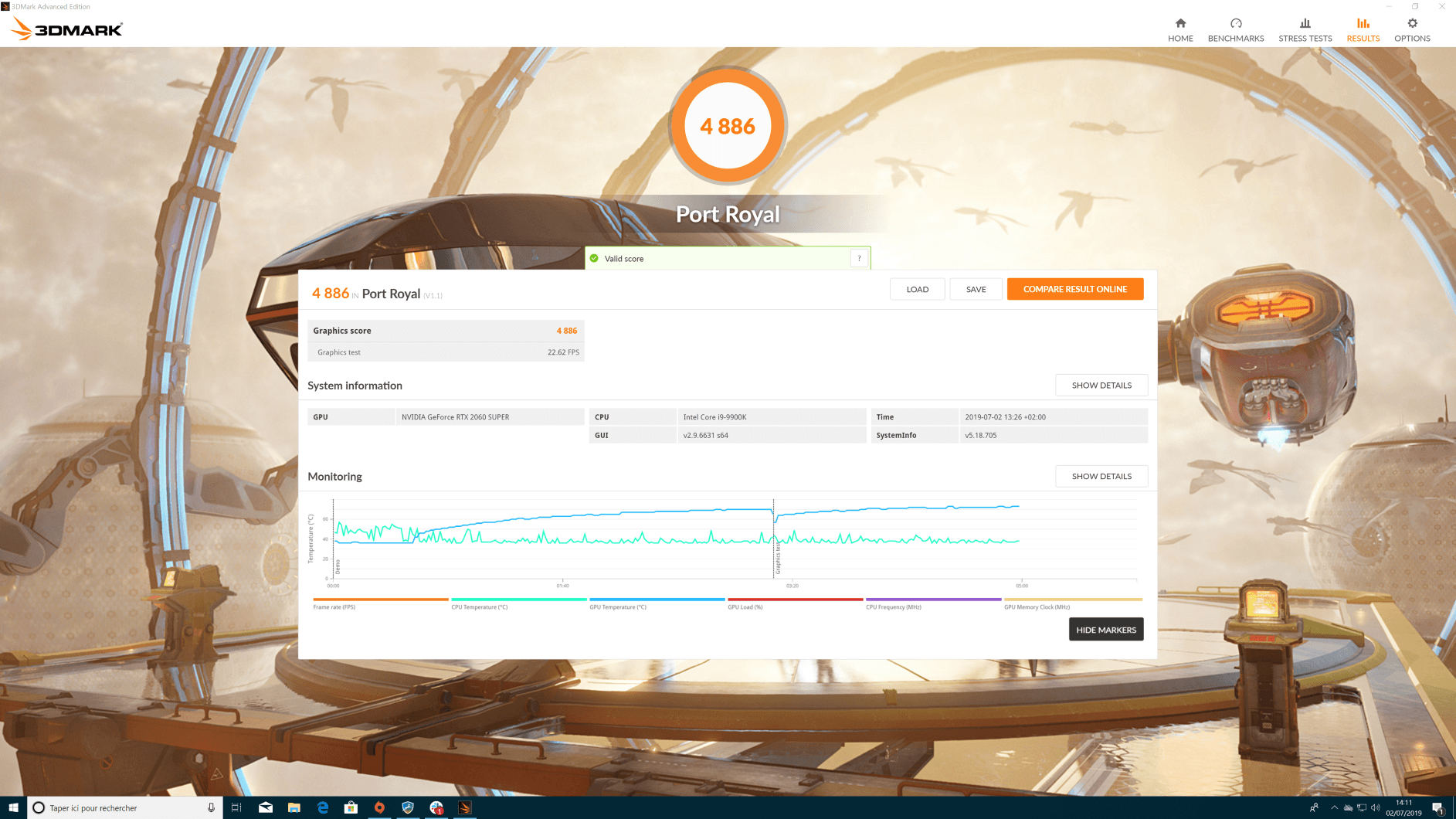
Task: Open the Options section
Action: coord(1412,29)
